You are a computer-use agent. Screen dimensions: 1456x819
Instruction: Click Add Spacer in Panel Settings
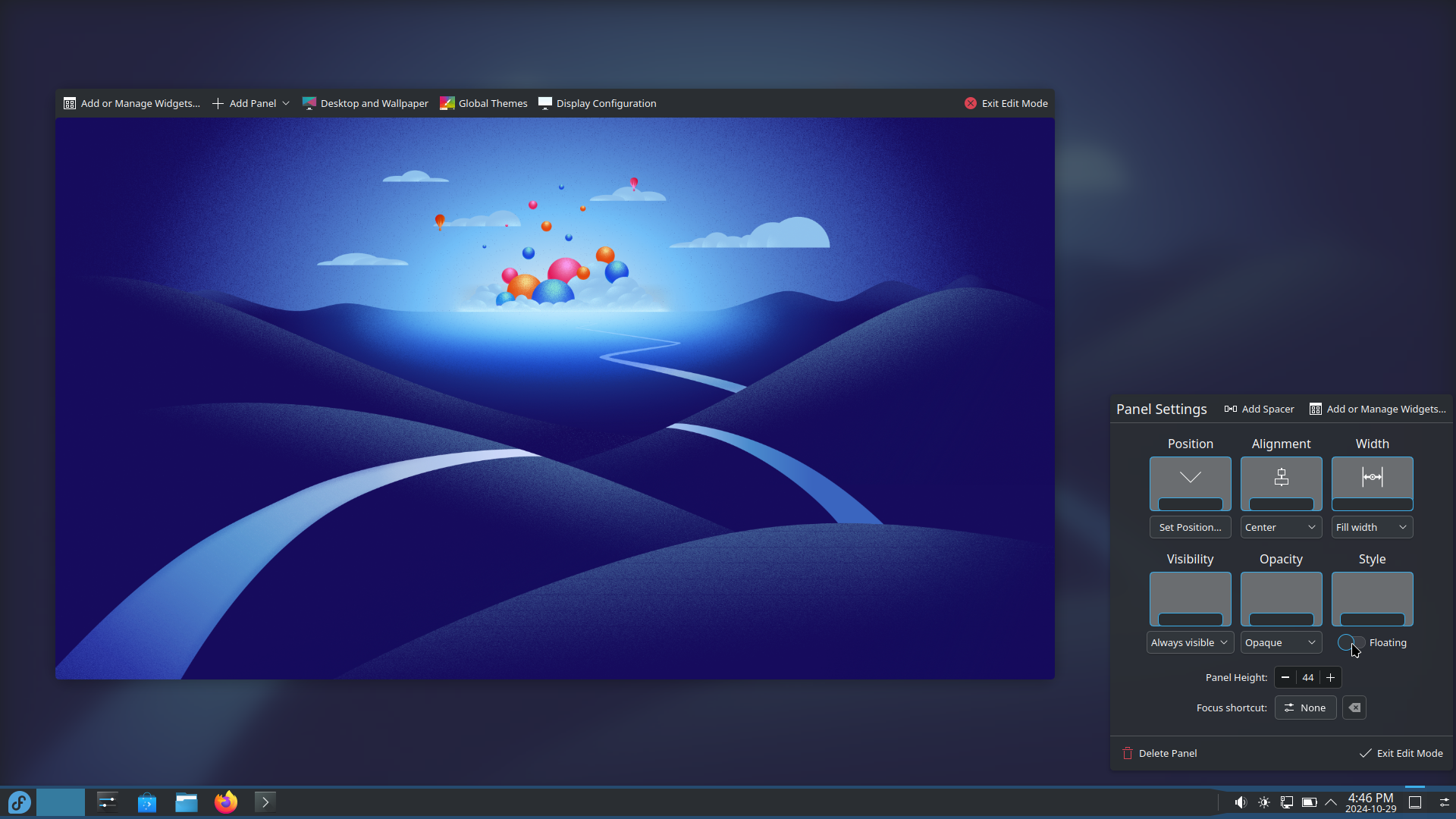pos(1259,409)
